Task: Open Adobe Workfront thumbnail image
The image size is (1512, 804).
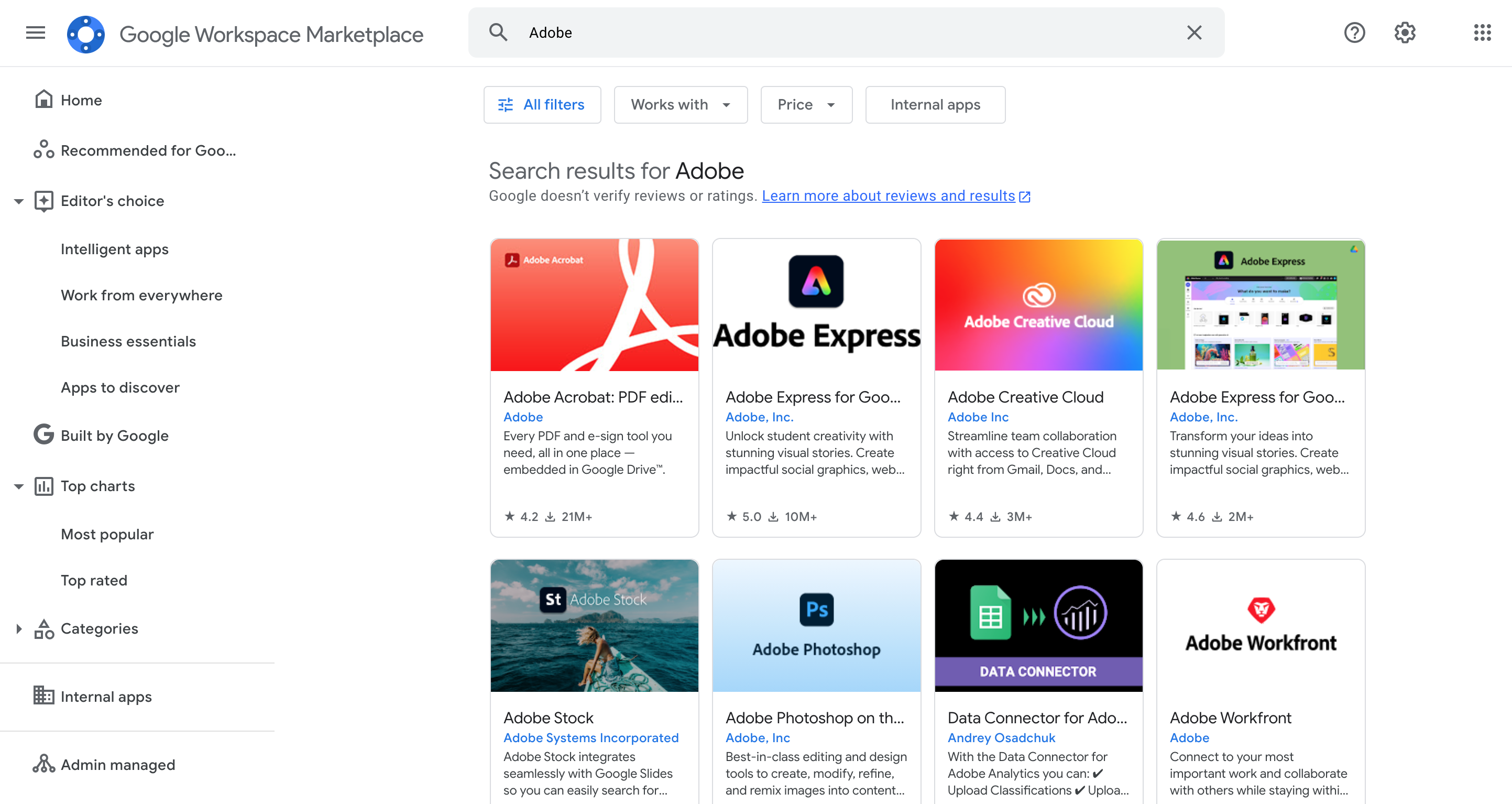Action: click(x=1260, y=625)
